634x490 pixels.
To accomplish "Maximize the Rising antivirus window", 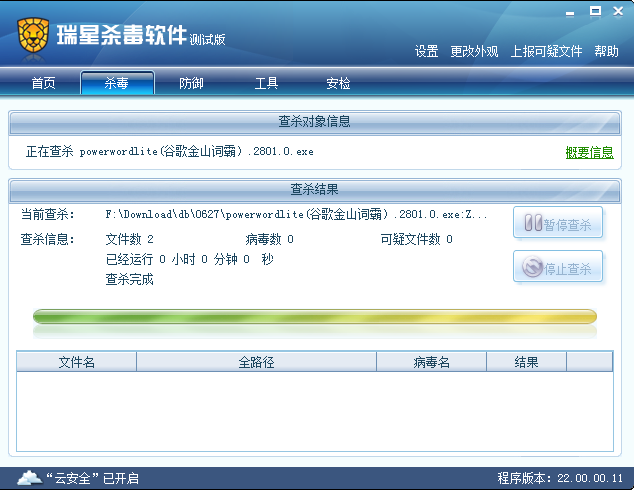I will coord(595,11).
